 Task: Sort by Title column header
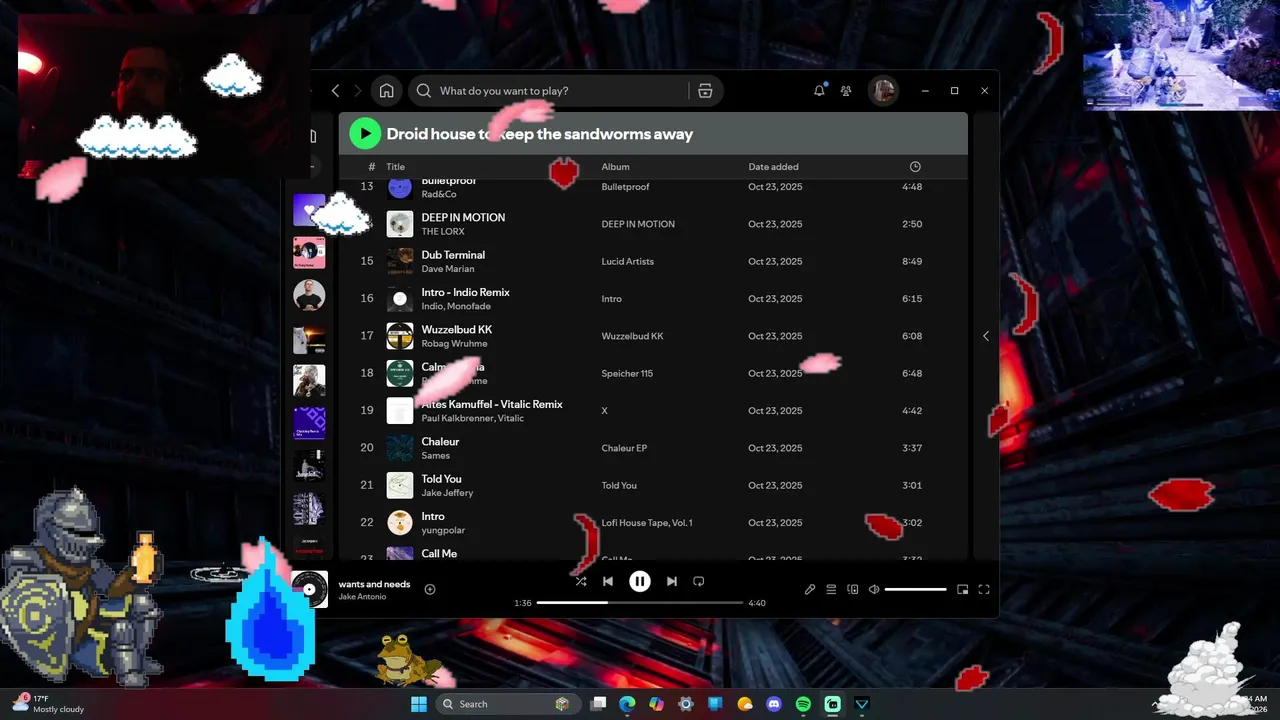[396, 167]
